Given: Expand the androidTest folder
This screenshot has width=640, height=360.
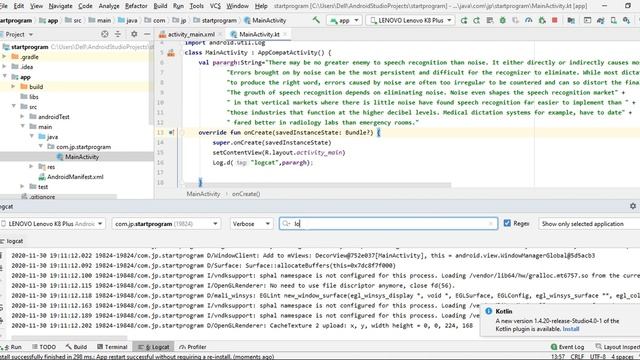Looking at the screenshot, I should (x=22, y=117).
